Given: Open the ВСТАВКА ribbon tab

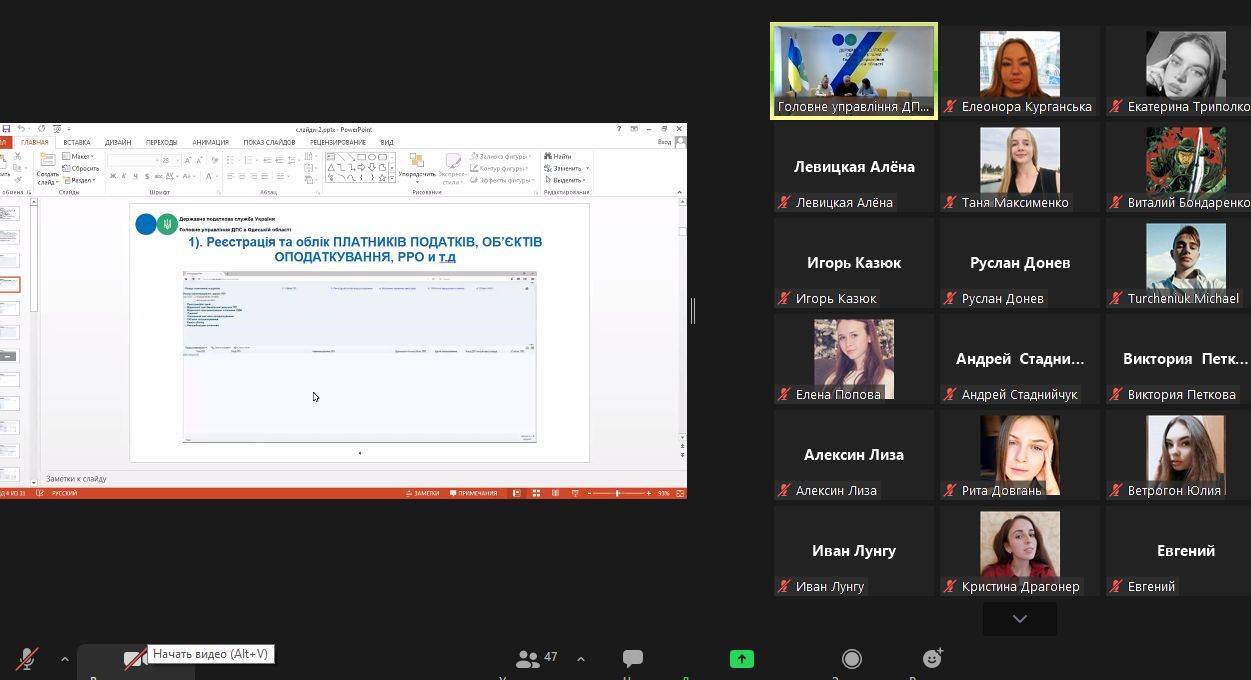Looking at the screenshot, I should coord(76,142).
